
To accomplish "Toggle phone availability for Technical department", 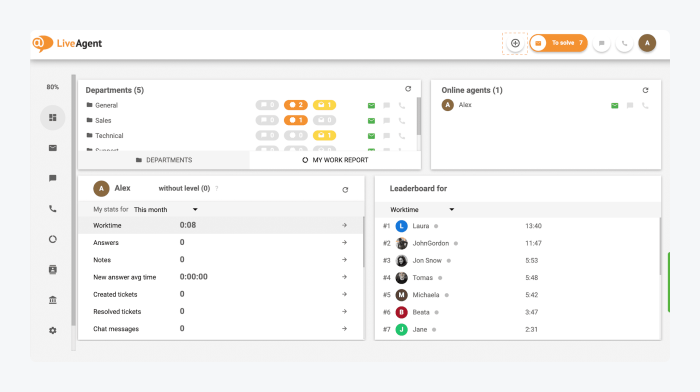I will click(402, 136).
